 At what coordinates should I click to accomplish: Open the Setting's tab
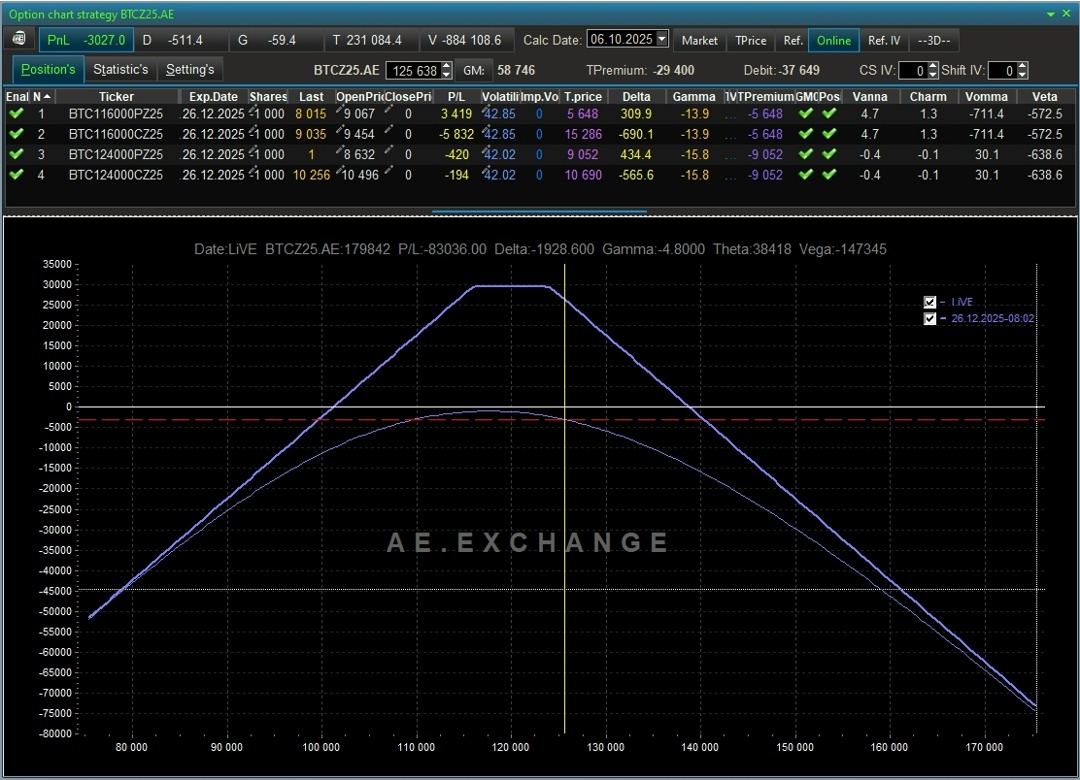(190, 70)
